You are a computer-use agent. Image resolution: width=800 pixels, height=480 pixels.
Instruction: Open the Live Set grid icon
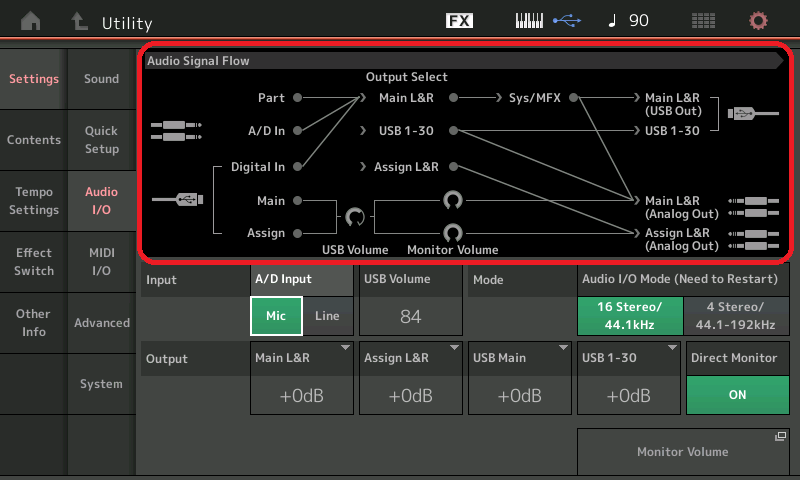(703, 21)
